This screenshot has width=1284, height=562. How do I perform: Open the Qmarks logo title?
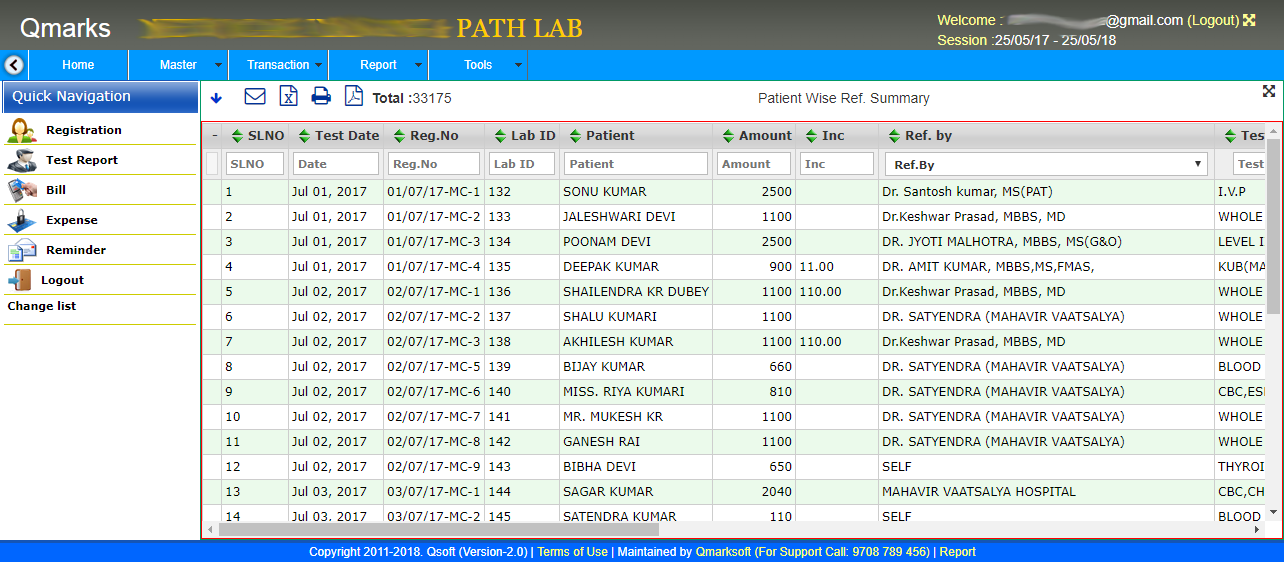[65, 28]
